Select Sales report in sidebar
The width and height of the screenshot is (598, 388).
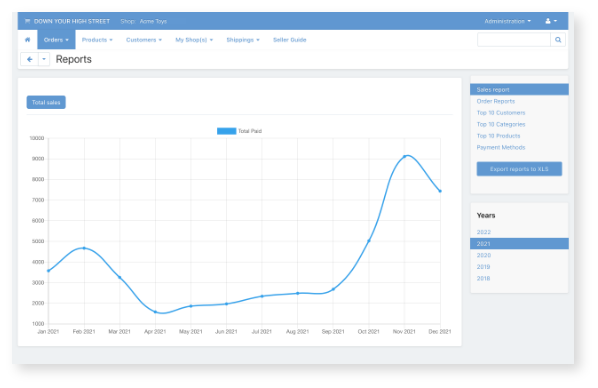coord(519,90)
